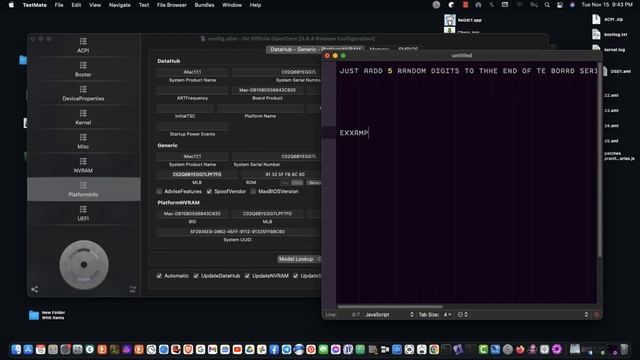The image size is (640, 360).
Task: Open Finder from the dock
Action: [x=16, y=349]
